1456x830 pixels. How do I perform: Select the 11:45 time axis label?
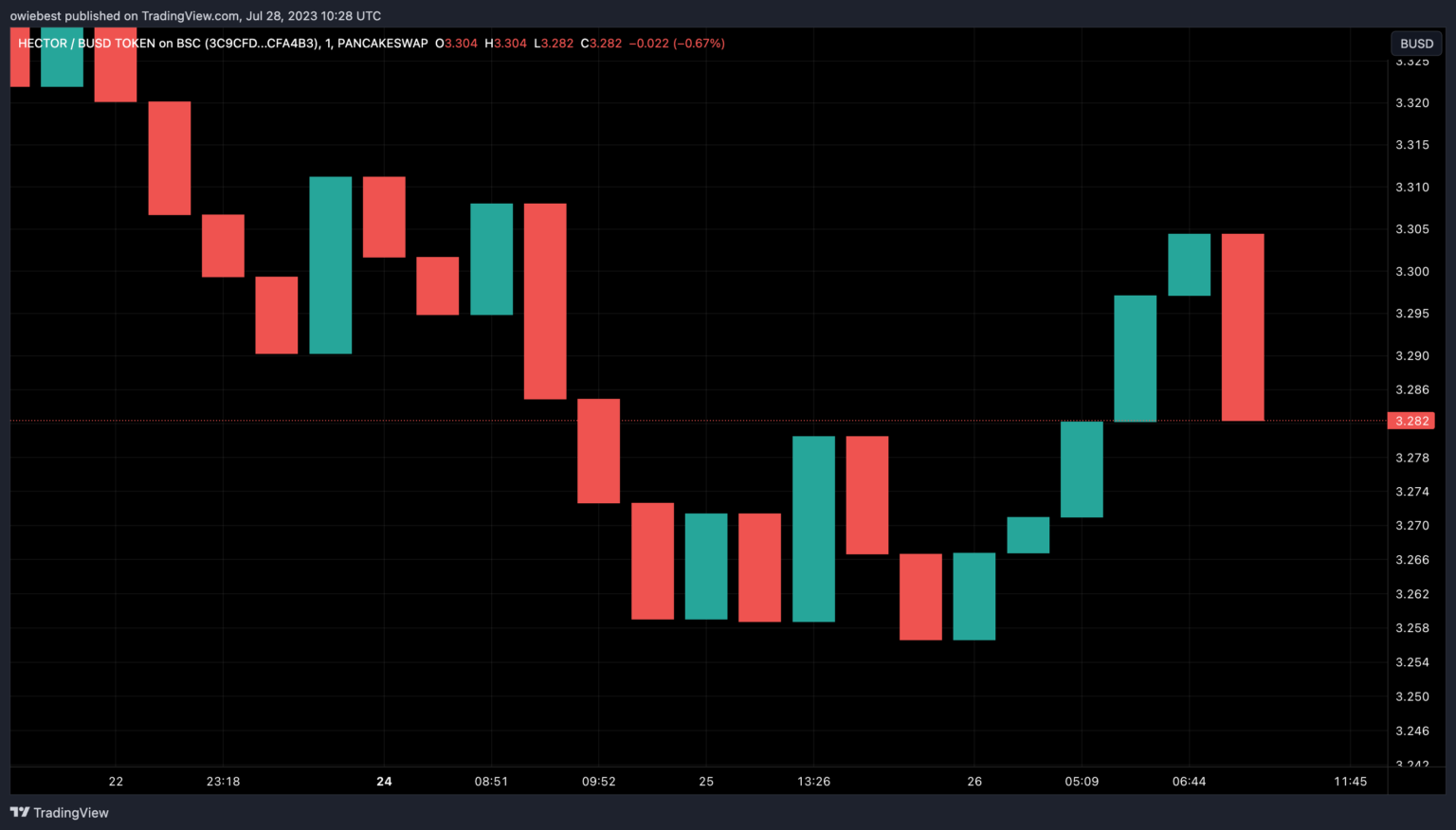tap(1350, 782)
